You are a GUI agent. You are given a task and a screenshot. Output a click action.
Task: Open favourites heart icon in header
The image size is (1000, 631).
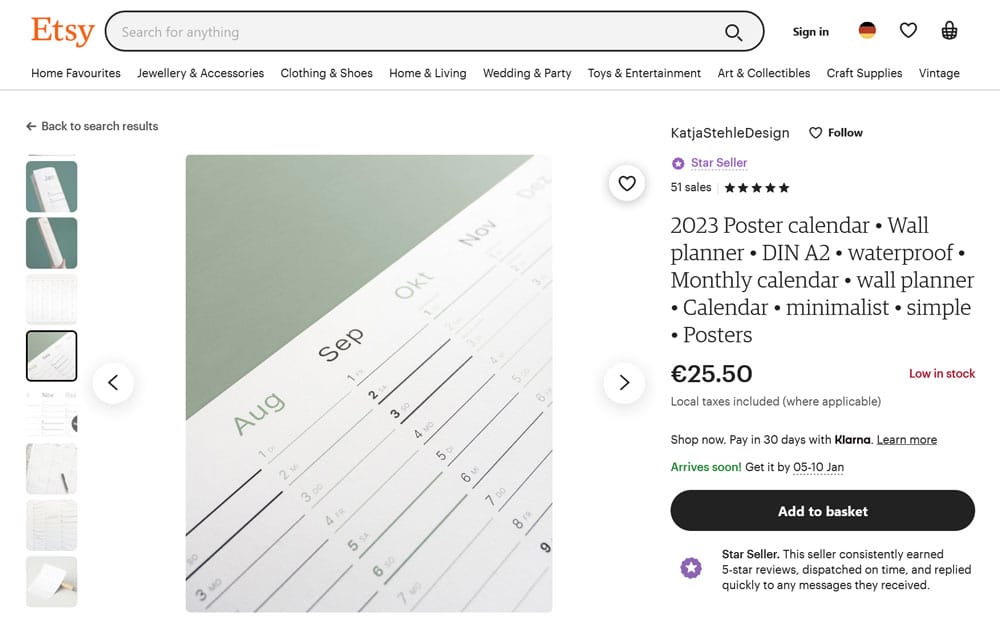908,31
